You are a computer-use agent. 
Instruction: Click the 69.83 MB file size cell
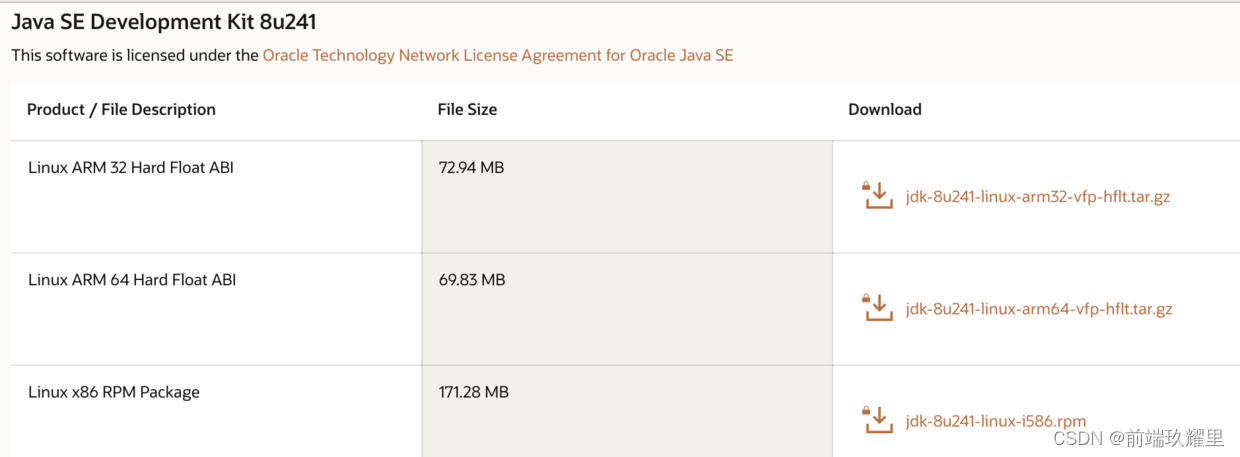tap(472, 279)
